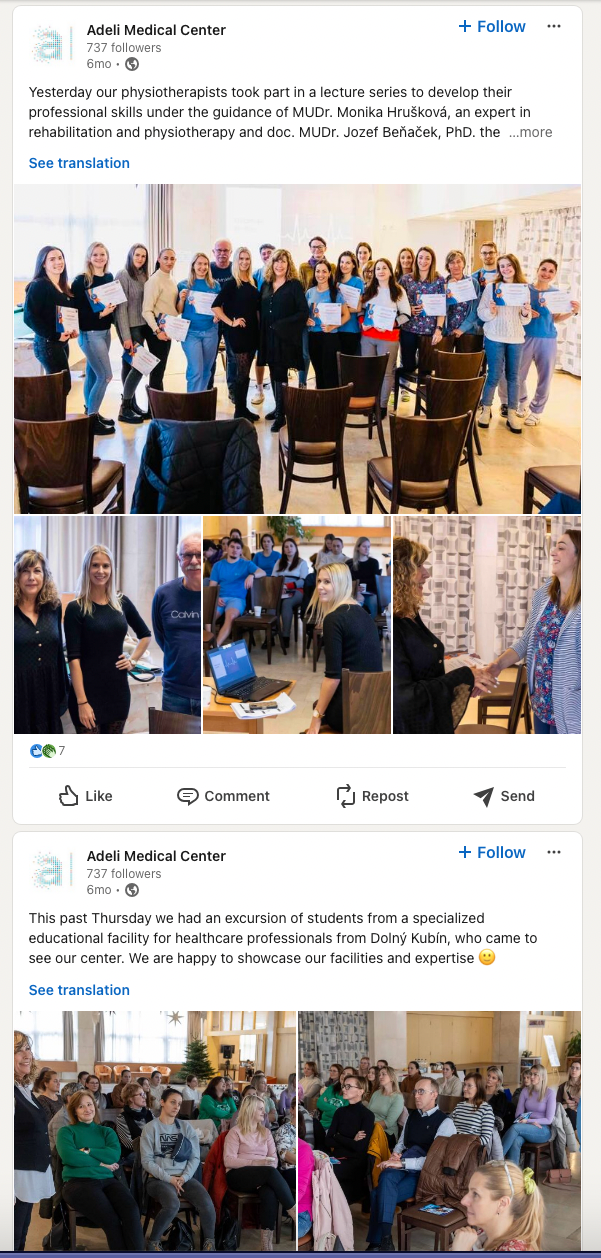Open the photo showing the laptop

point(297,625)
